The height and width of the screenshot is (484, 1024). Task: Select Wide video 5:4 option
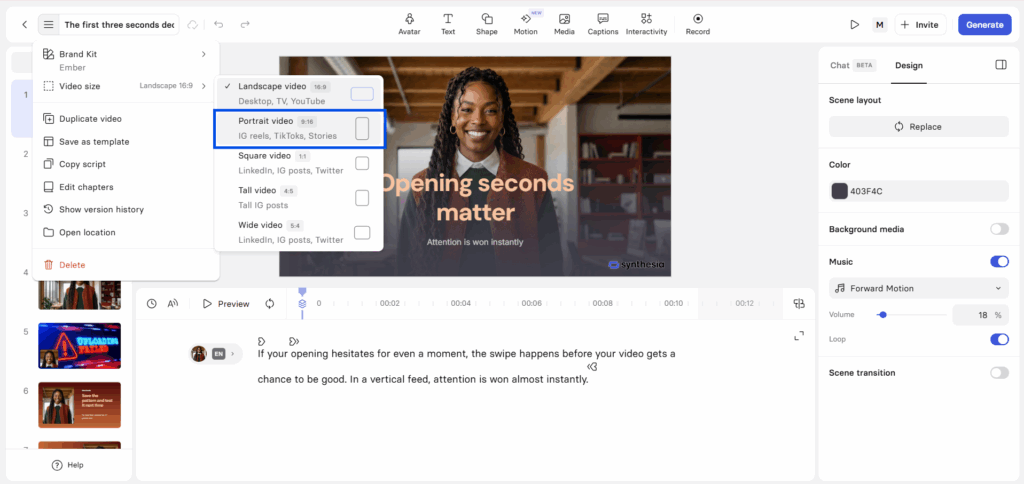(299, 232)
